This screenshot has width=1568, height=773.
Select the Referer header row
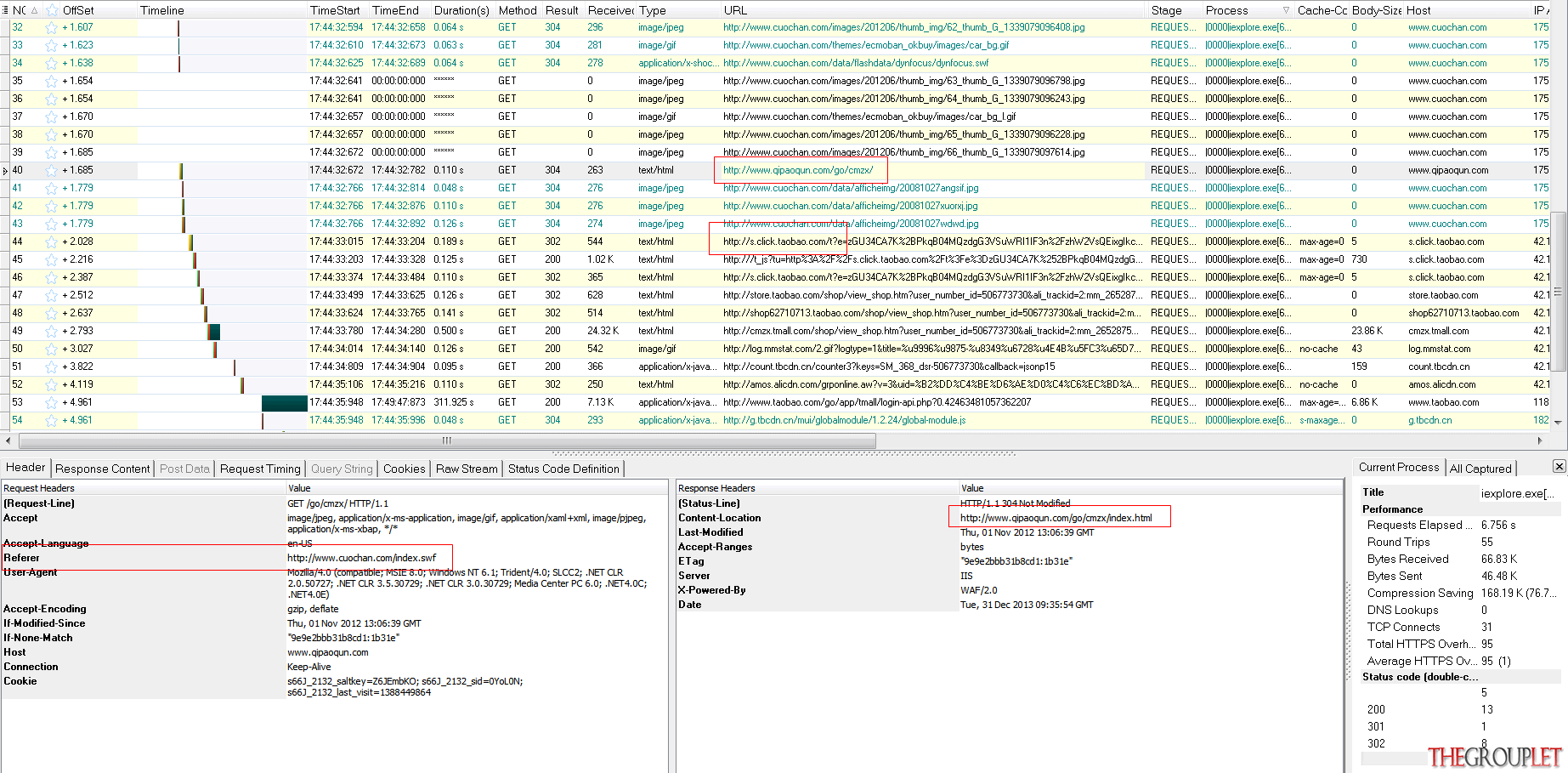pyautogui.click(x=334, y=558)
